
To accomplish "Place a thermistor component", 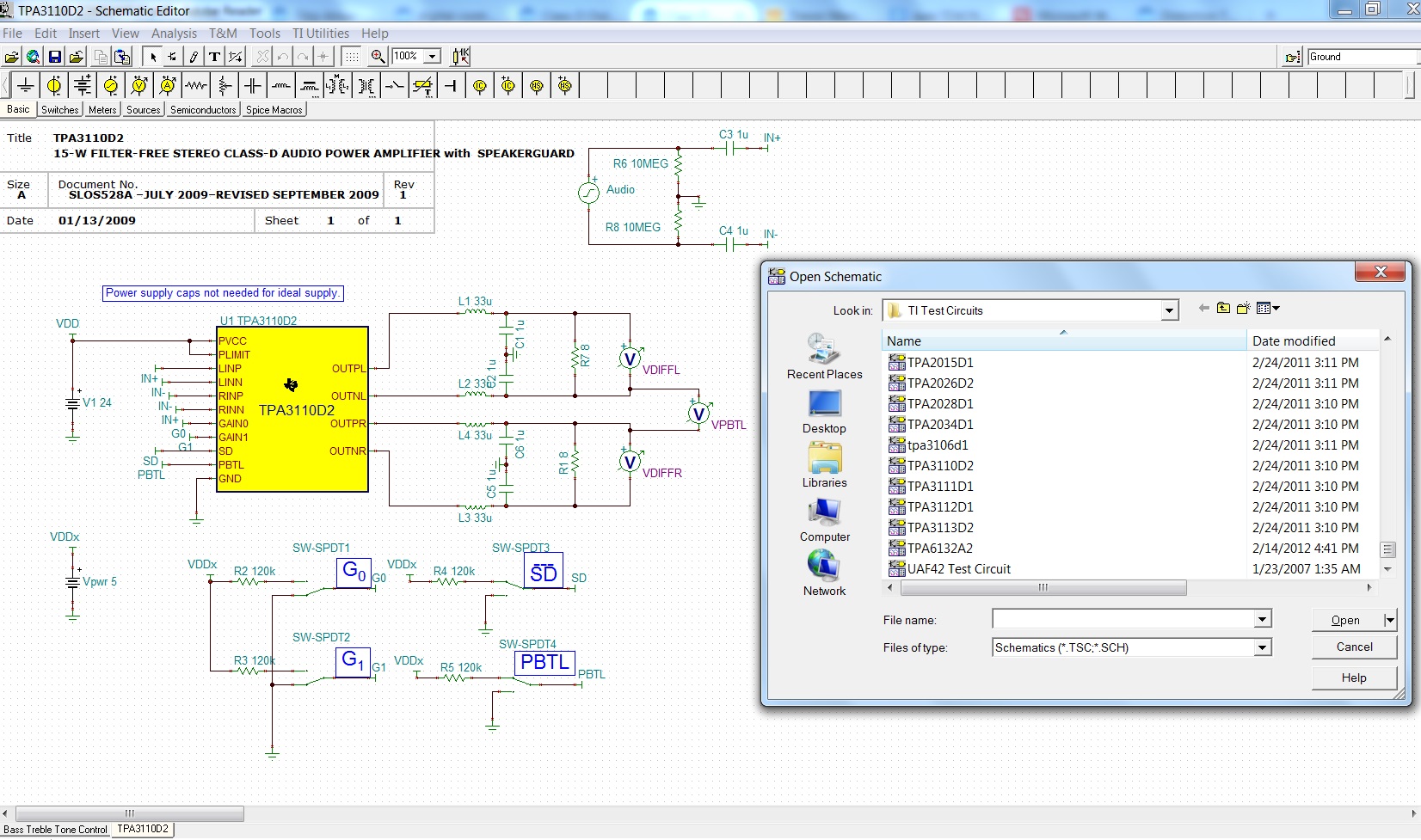I will tap(423, 85).
